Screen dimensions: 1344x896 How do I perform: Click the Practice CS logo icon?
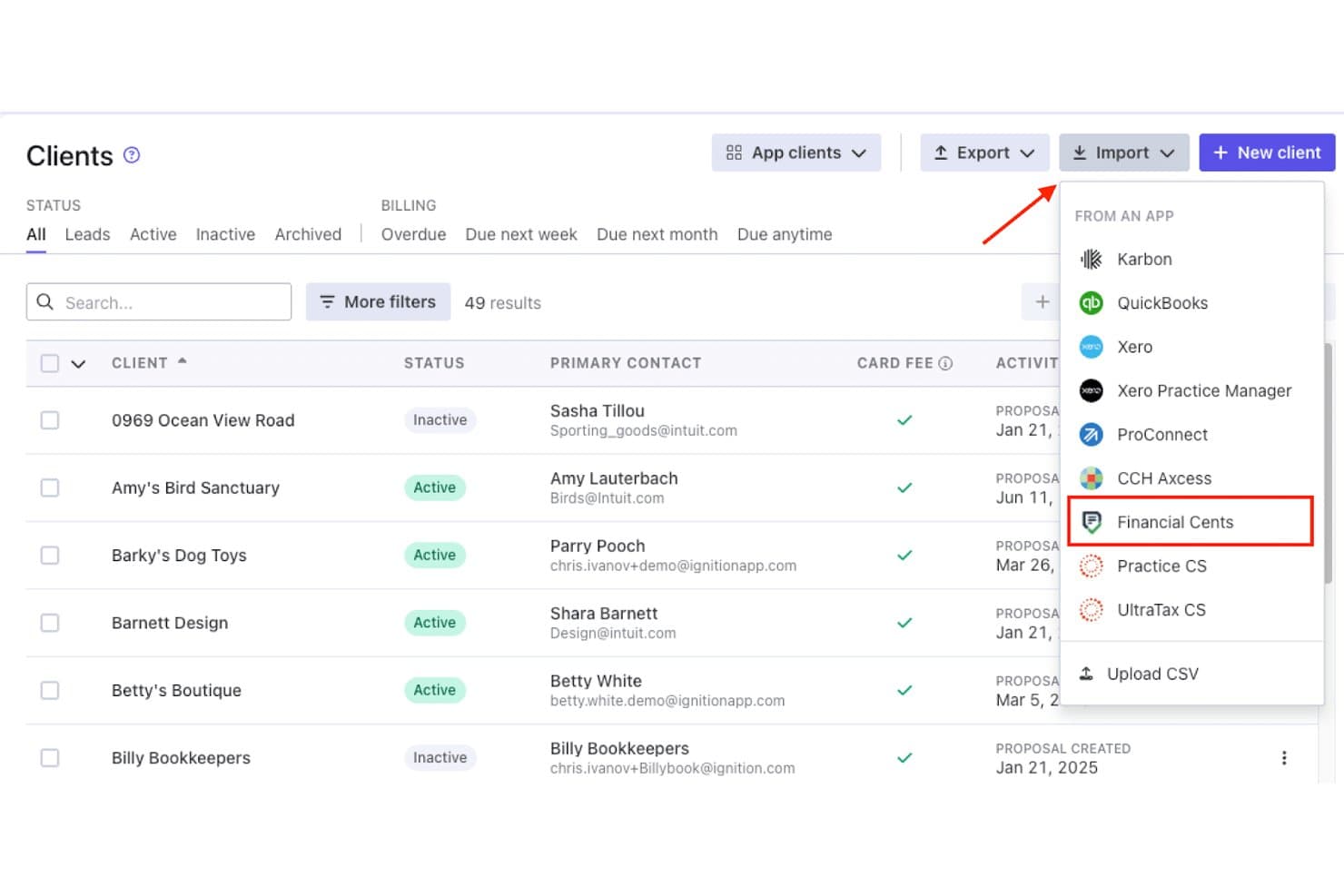[1091, 566]
